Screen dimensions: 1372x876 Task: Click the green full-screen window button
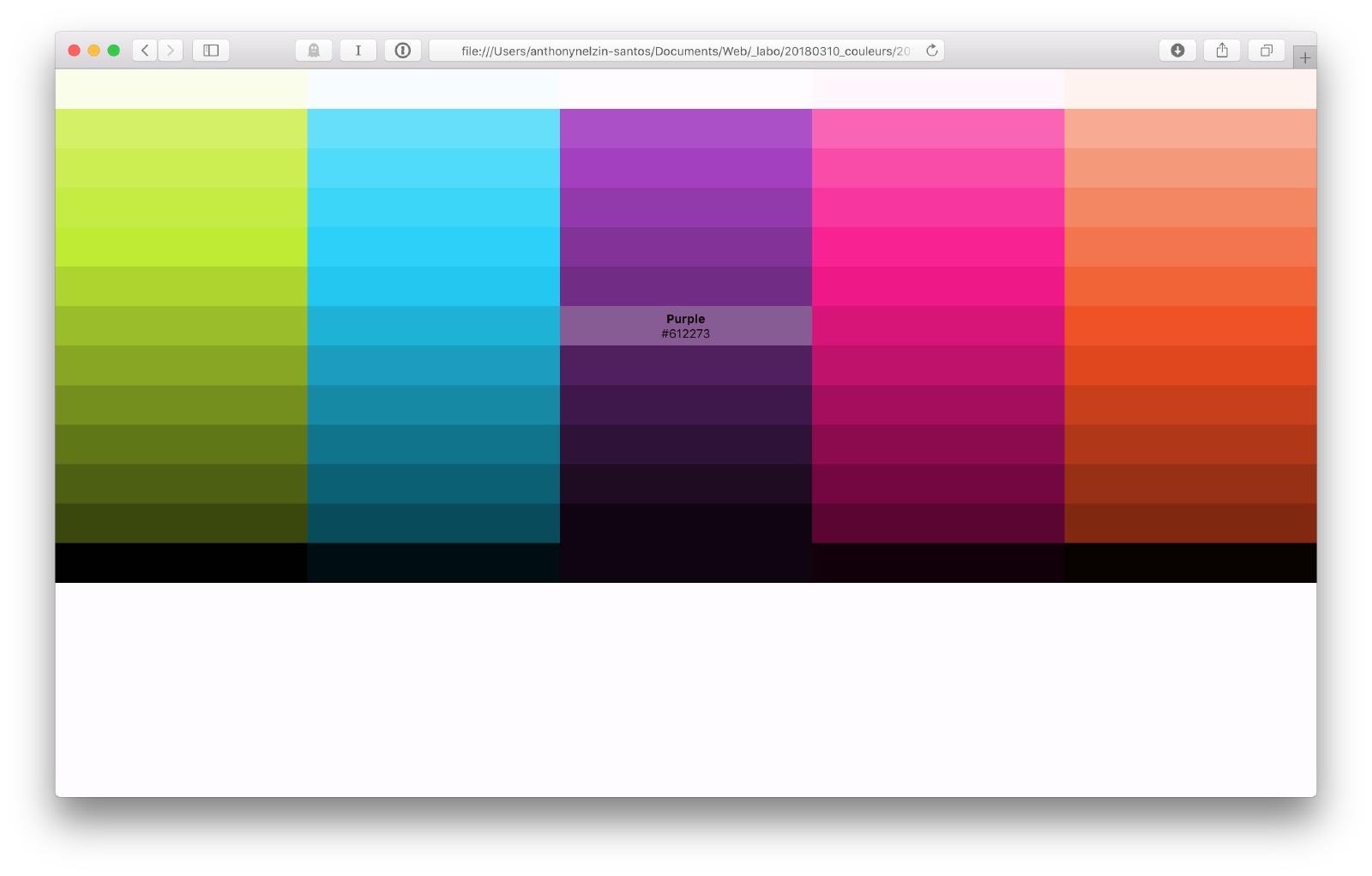[x=113, y=51]
